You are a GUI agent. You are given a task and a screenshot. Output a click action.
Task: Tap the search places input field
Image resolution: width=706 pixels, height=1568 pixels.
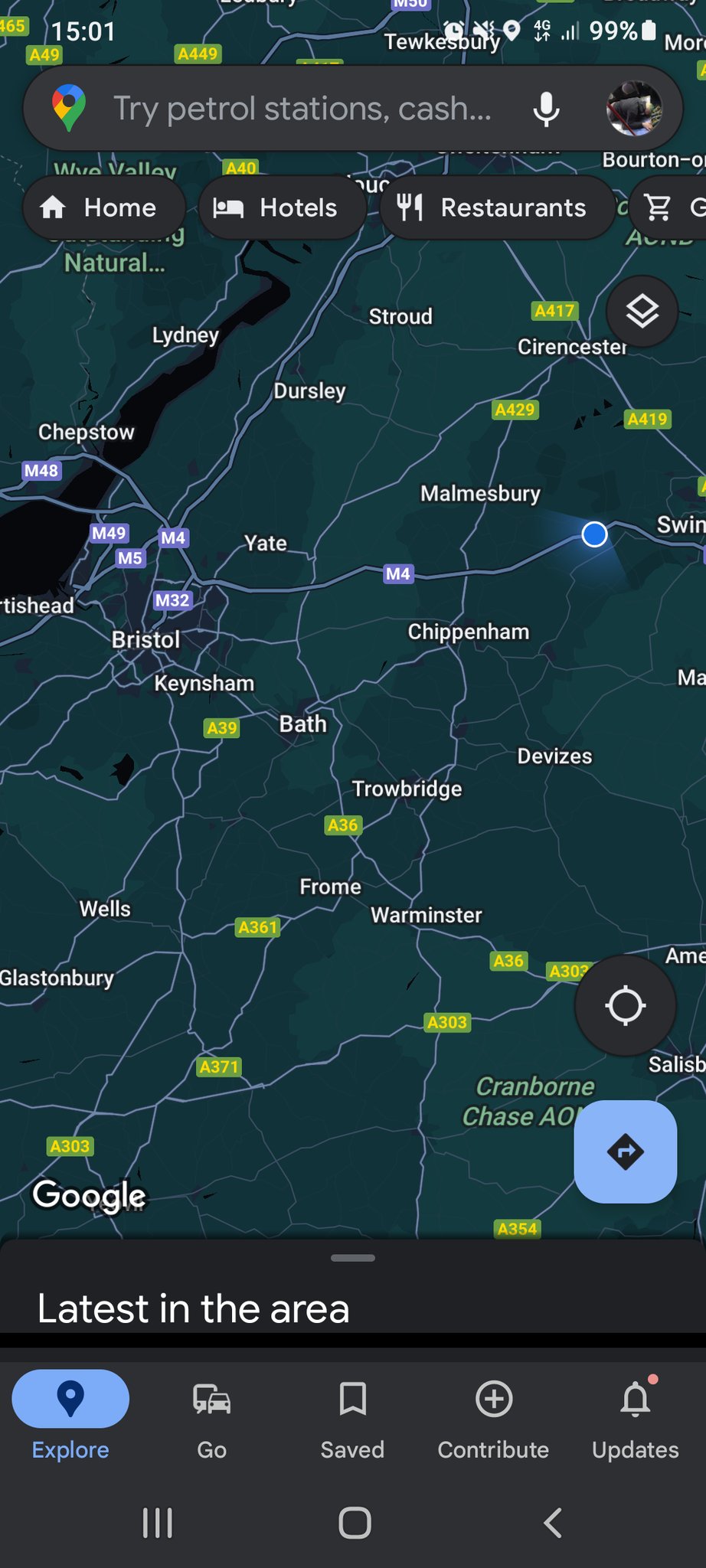point(302,109)
